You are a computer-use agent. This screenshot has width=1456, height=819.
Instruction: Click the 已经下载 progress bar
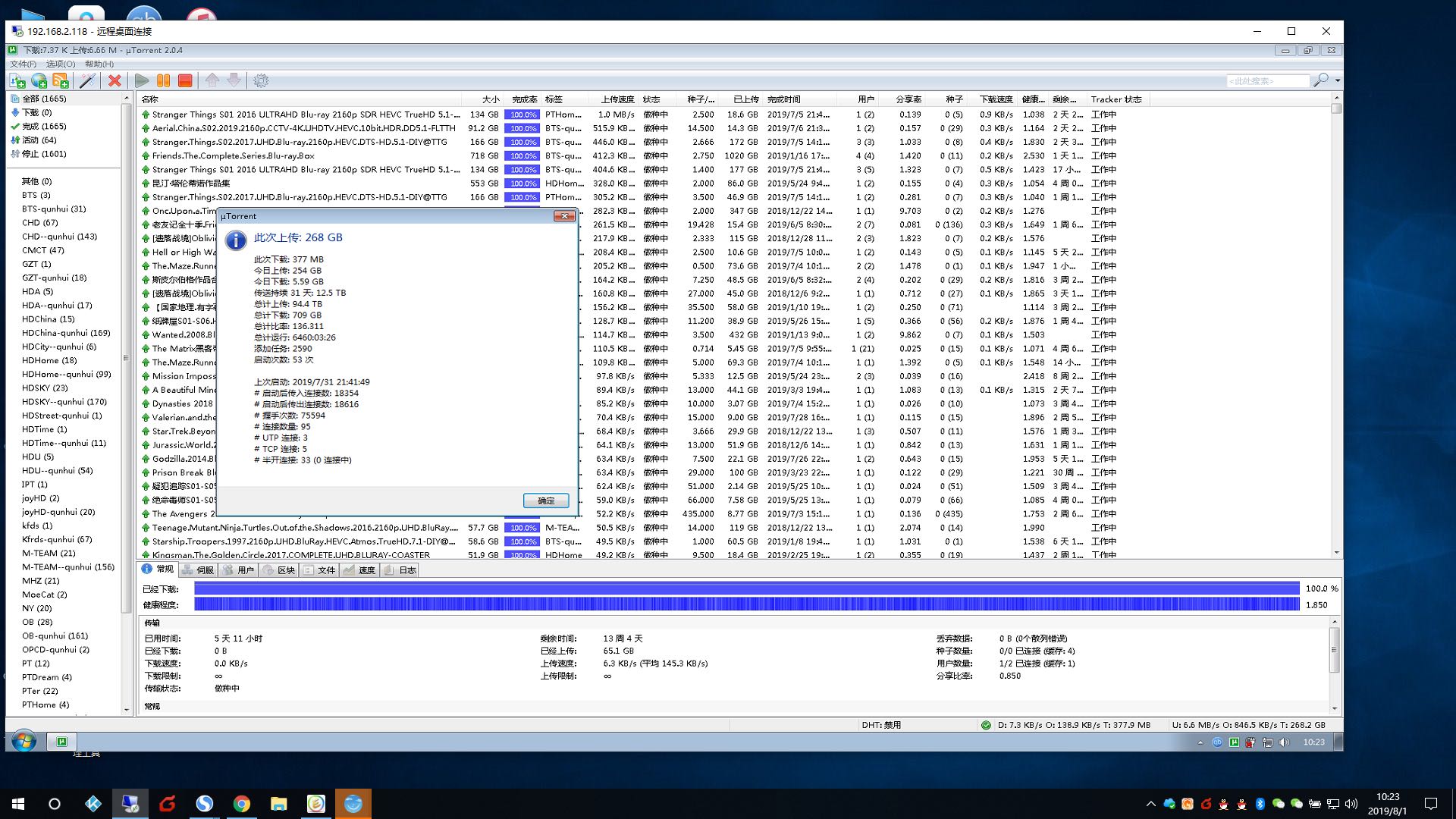click(x=746, y=588)
